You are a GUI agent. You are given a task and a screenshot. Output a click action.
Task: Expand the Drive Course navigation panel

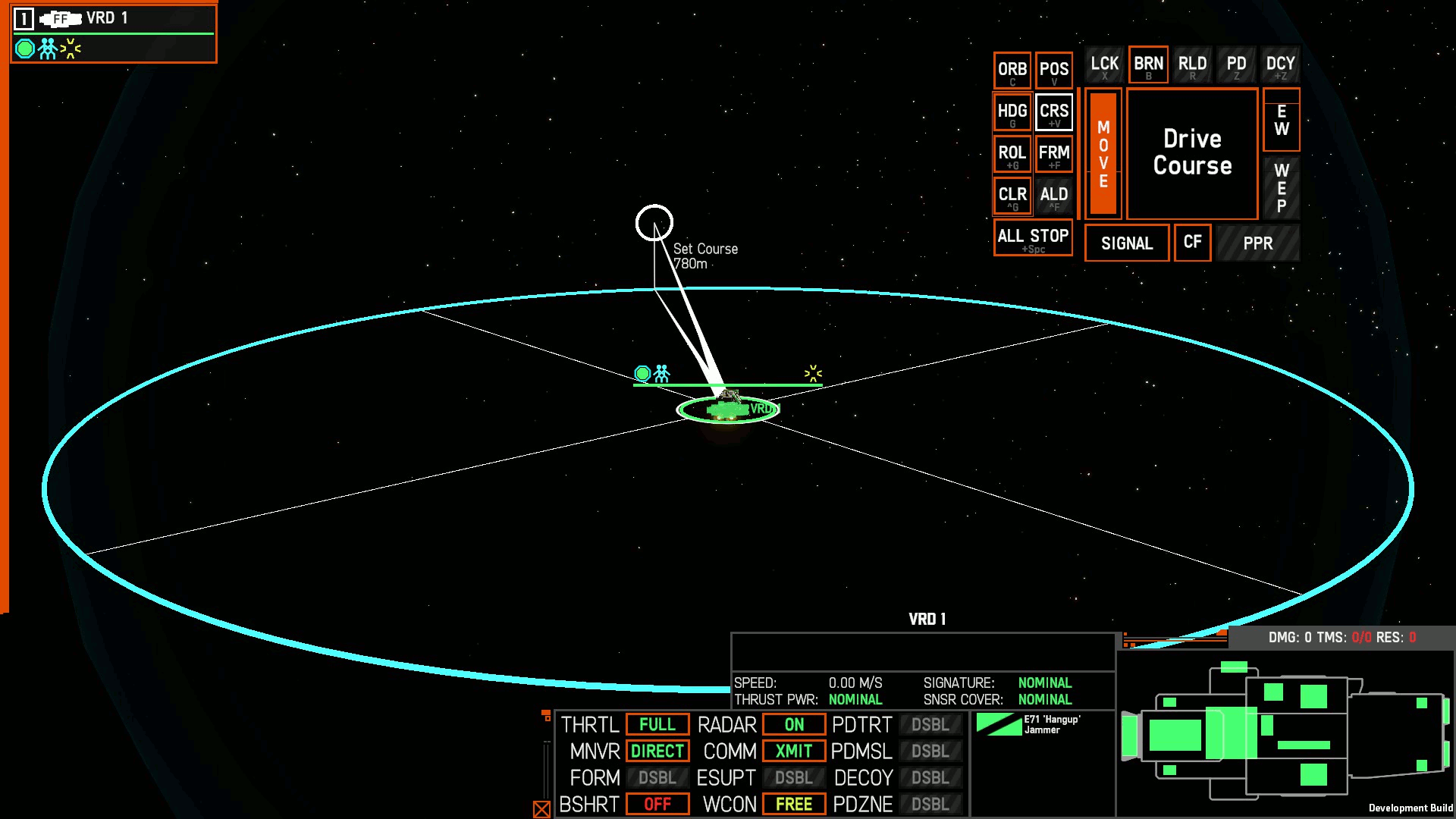1193,152
